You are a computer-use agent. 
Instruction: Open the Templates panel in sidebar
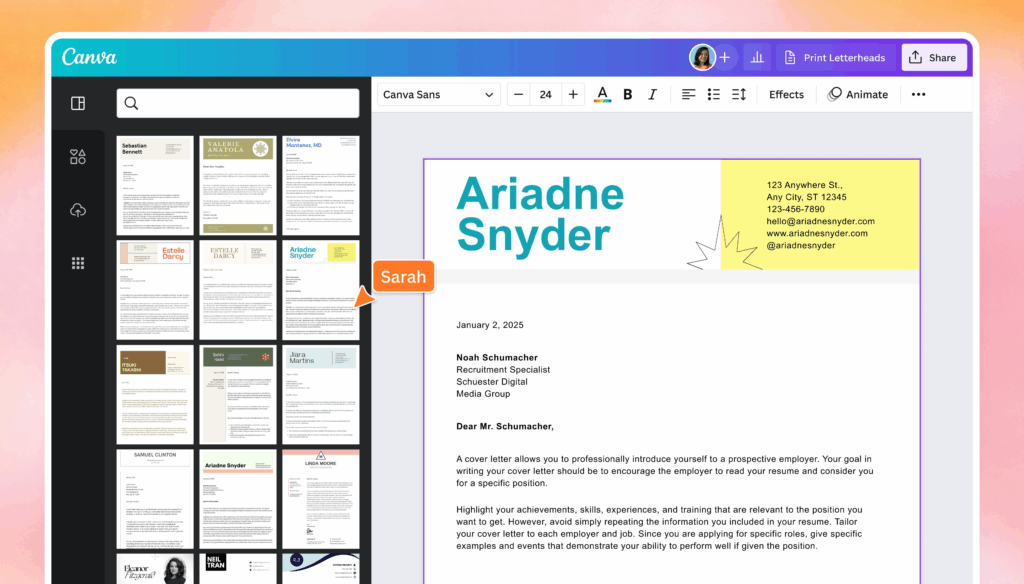[x=78, y=103]
